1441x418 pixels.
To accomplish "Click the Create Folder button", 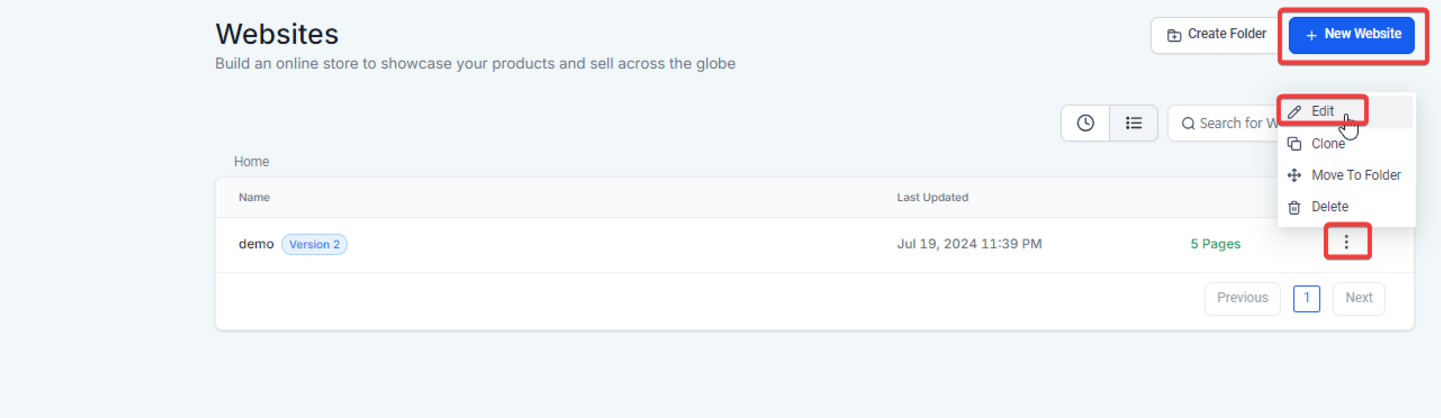I will (1216, 35).
